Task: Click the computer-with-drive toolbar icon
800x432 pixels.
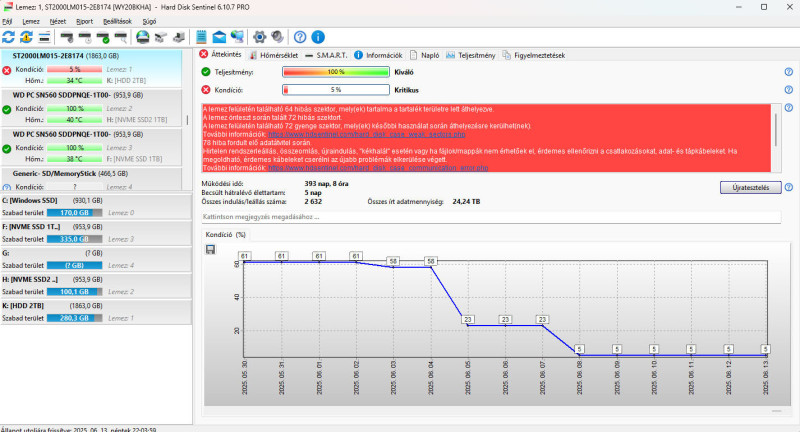Action: click(x=179, y=37)
